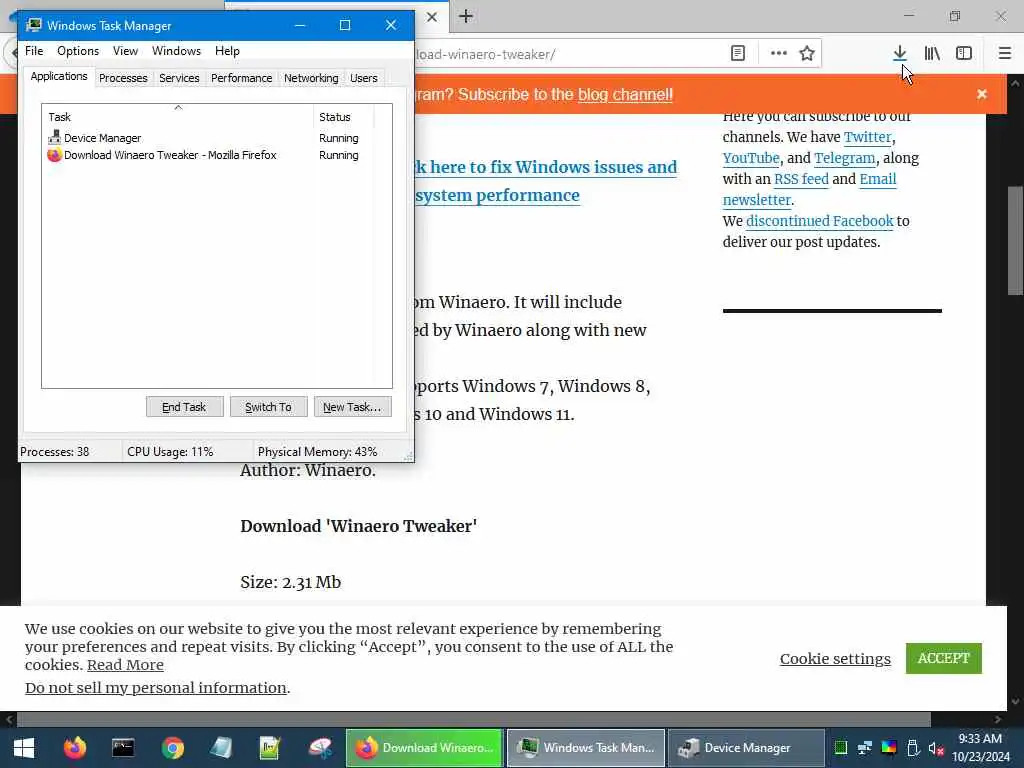Open the network tray icon
The image size is (1024, 768).
865,748
